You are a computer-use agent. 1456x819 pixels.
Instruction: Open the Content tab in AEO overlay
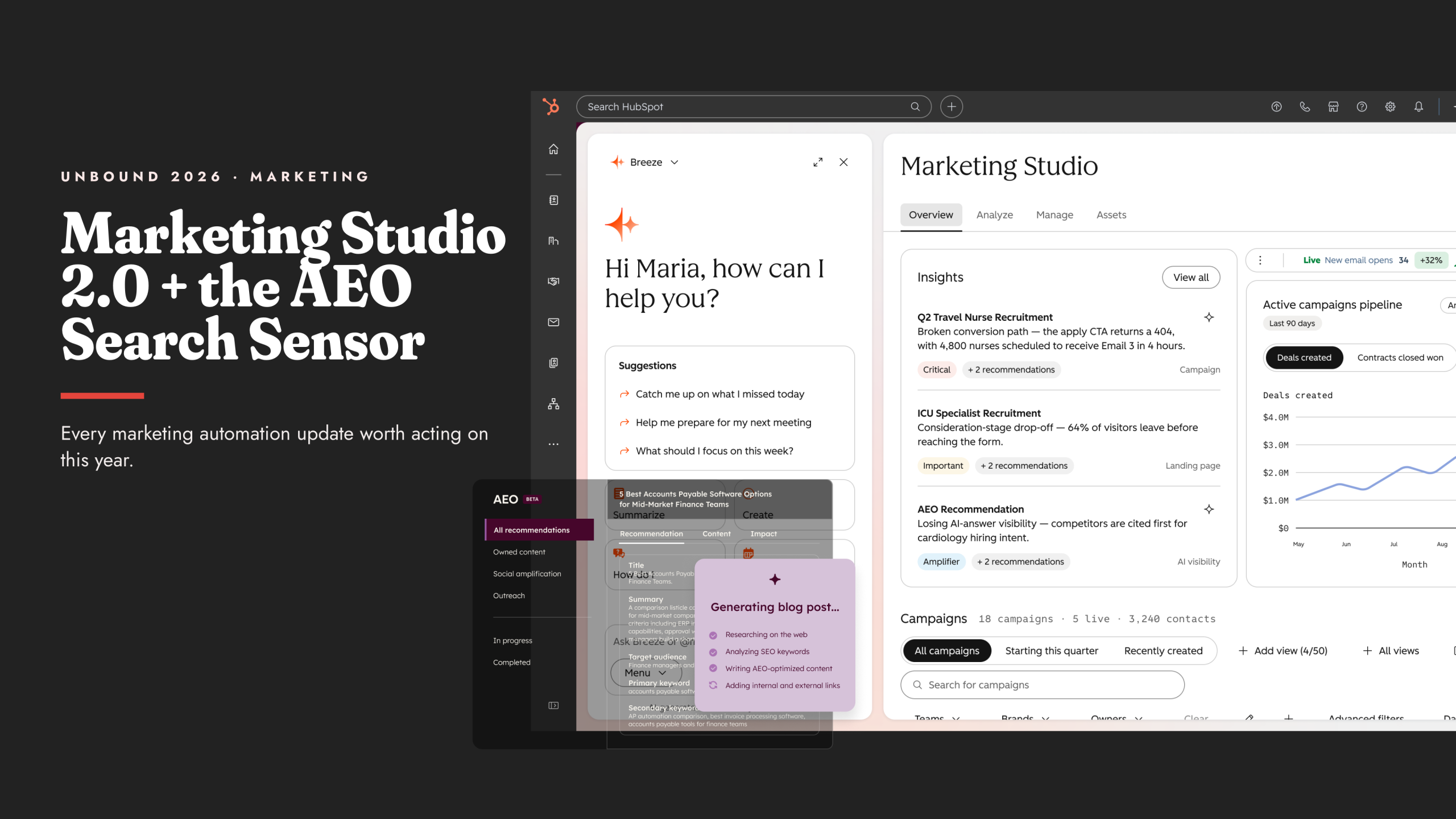pos(716,534)
